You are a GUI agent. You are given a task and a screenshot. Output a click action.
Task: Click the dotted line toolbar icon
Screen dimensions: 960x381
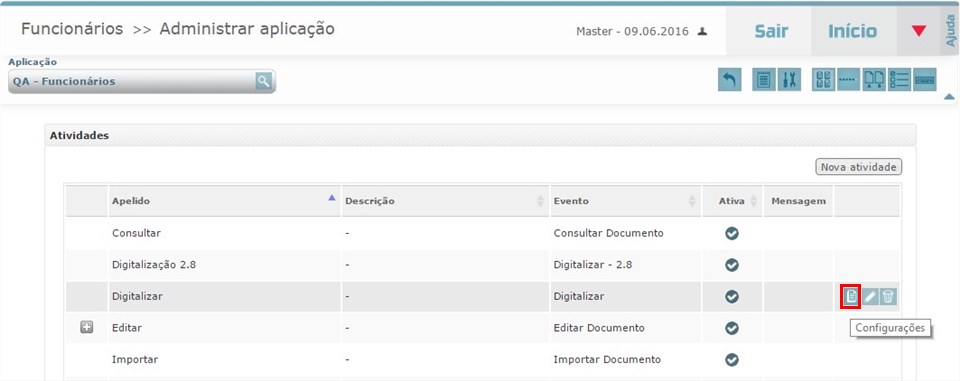849,80
